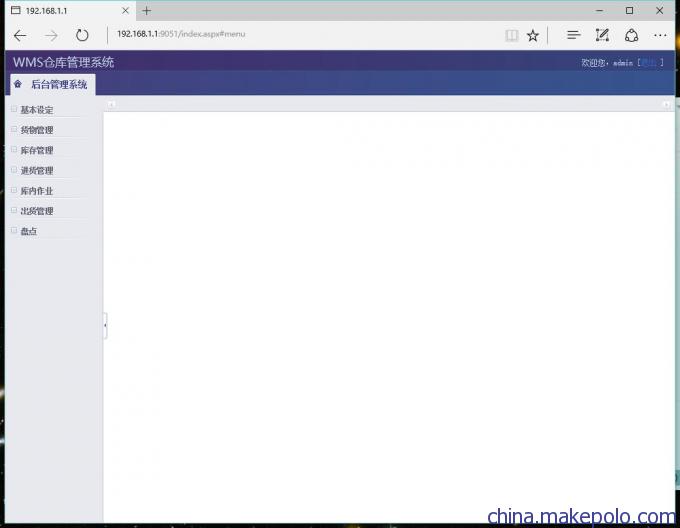The height and width of the screenshot is (528, 680).
Task: Open the Hub three-lines icon
Action: (x=573, y=35)
